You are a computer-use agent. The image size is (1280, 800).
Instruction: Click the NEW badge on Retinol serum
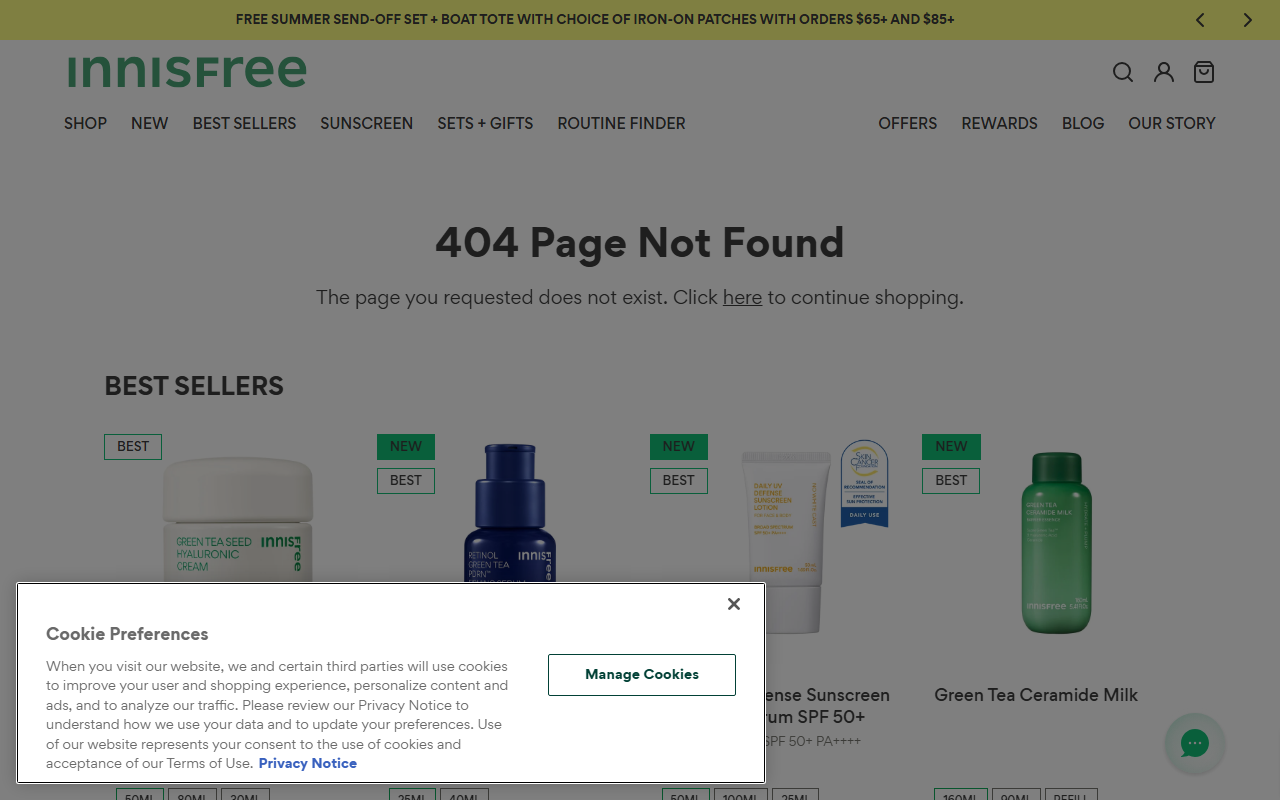[406, 447]
